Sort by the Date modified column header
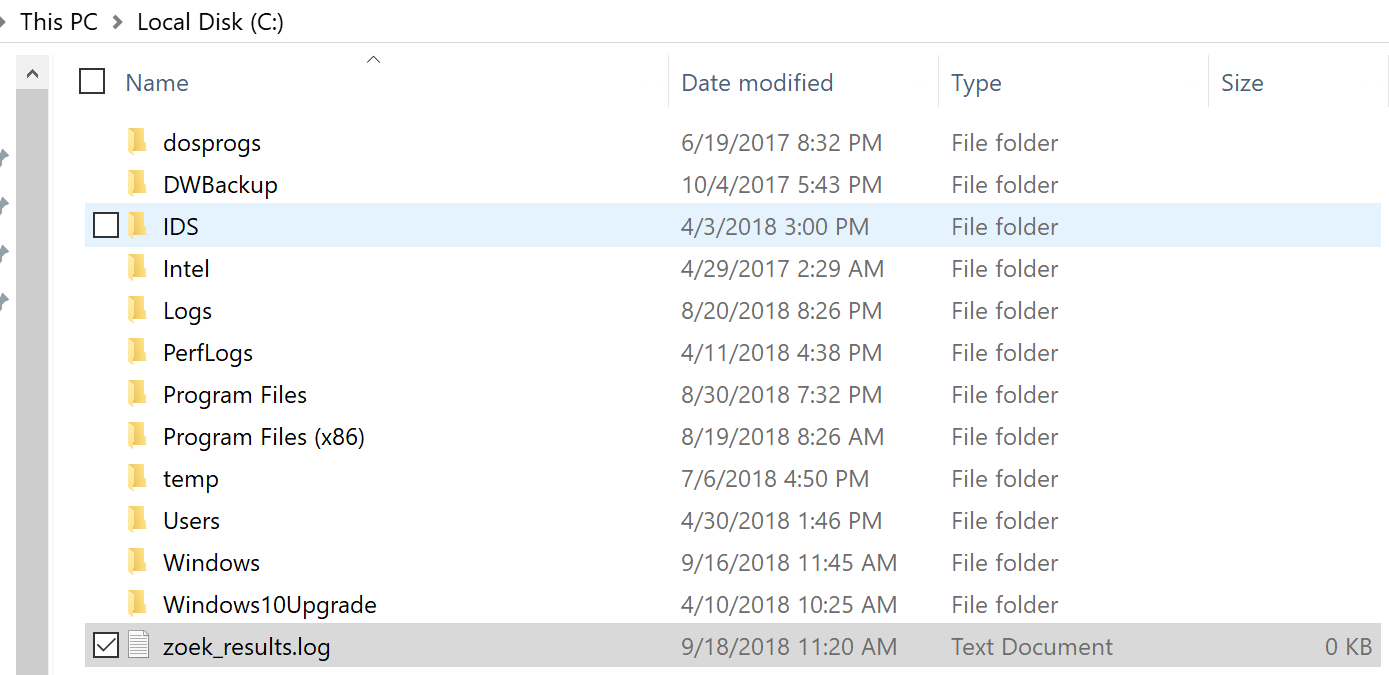Screen dimensions: 1389x675 [757, 83]
